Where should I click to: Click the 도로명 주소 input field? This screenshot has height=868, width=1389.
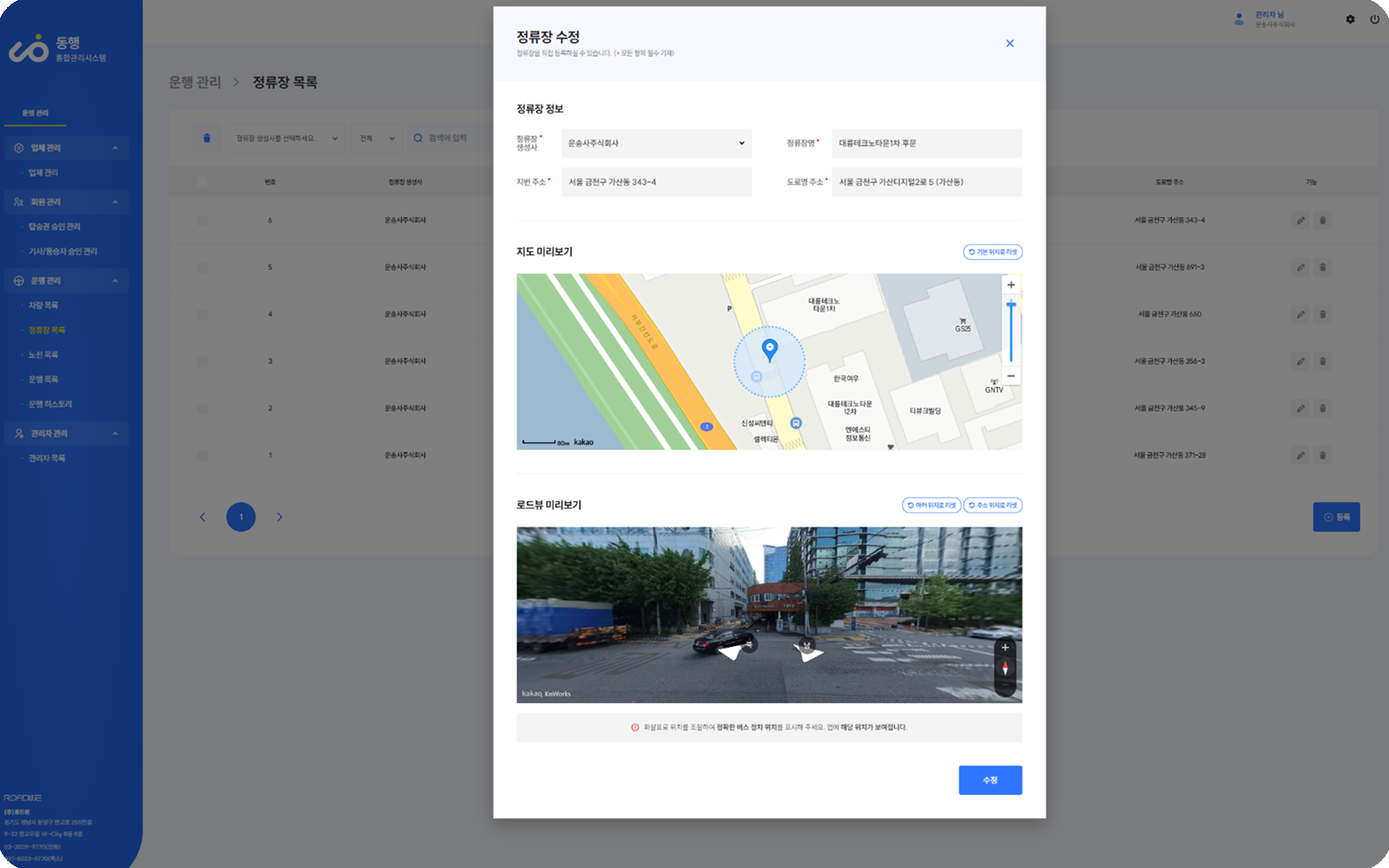pos(927,182)
